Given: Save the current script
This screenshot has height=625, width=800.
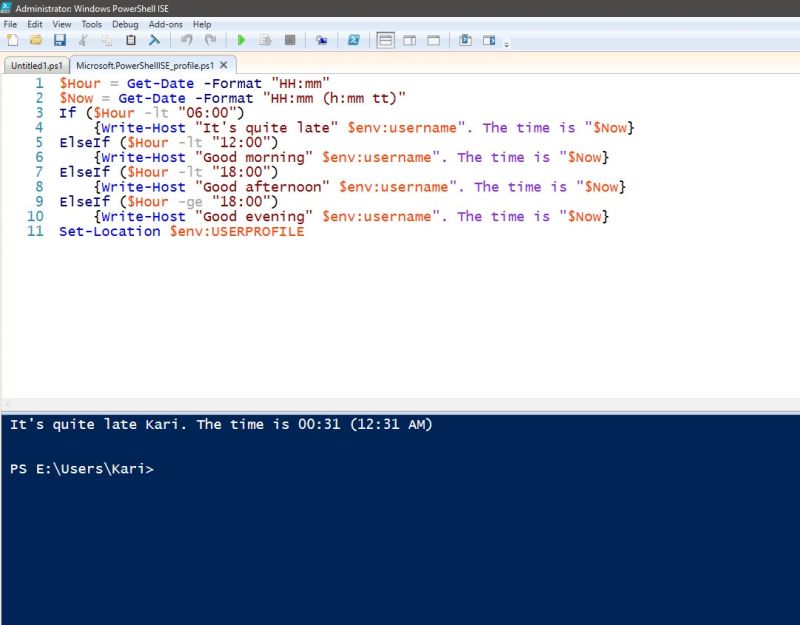Looking at the screenshot, I should coord(61,40).
